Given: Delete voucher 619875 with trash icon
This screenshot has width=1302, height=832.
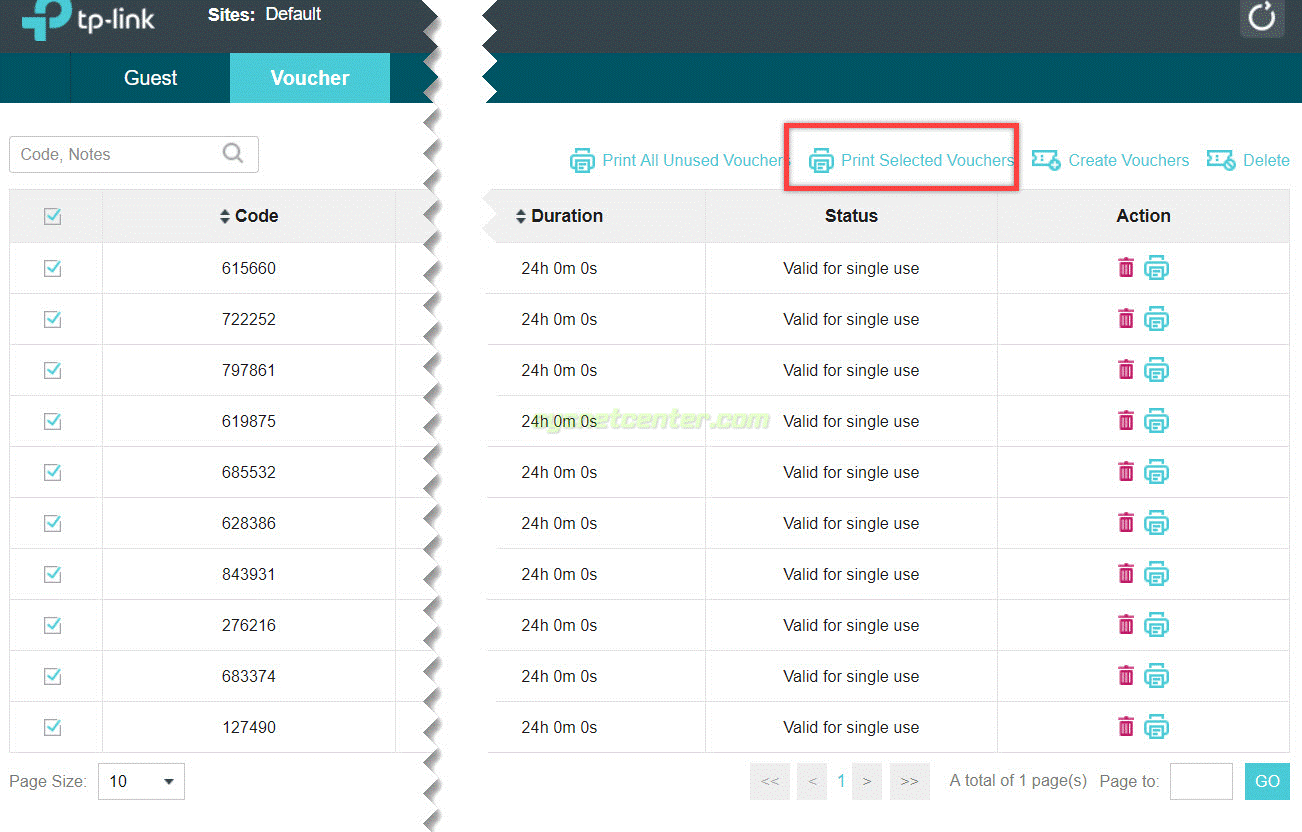Looking at the screenshot, I should 1126,421.
